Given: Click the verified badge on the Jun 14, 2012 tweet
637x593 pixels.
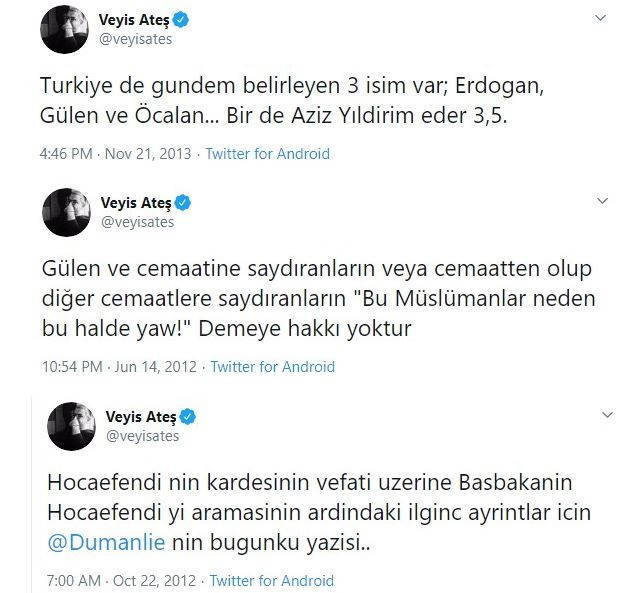Looking at the screenshot, I should pyautogui.click(x=183, y=202).
